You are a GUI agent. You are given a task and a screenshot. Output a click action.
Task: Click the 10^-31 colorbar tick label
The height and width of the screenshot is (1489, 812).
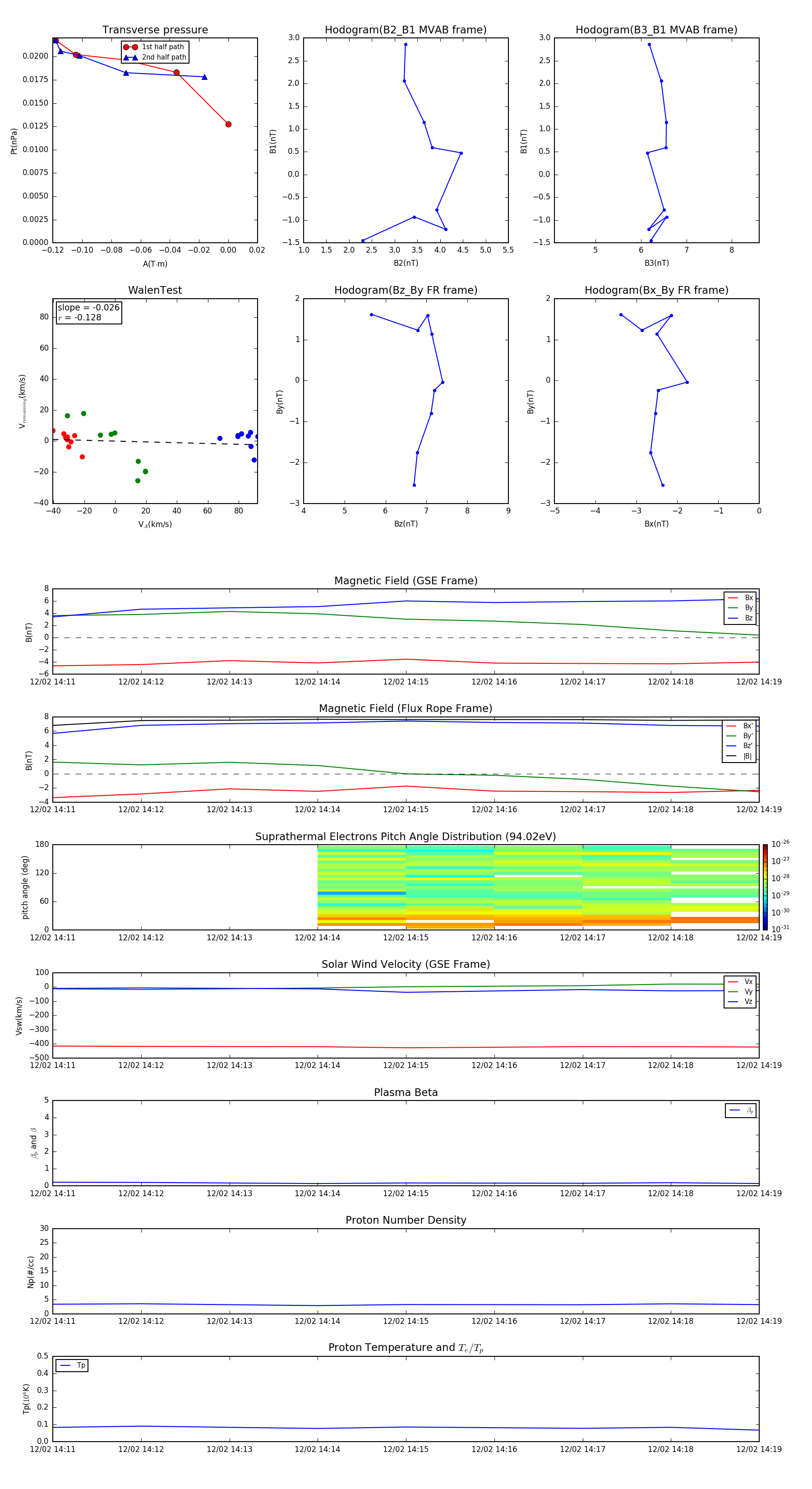pyautogui.click(x=780, y=929)
